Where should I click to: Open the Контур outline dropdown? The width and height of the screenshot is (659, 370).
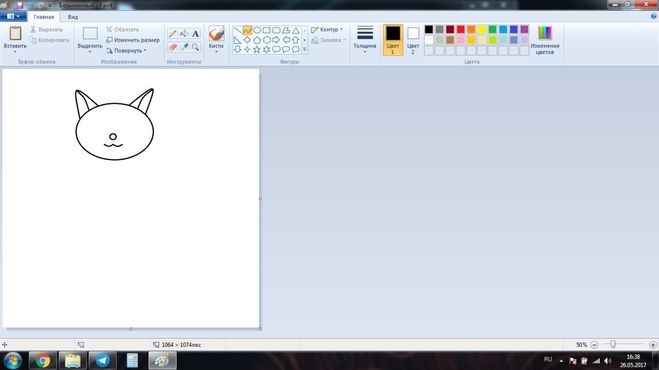point(327,29)
